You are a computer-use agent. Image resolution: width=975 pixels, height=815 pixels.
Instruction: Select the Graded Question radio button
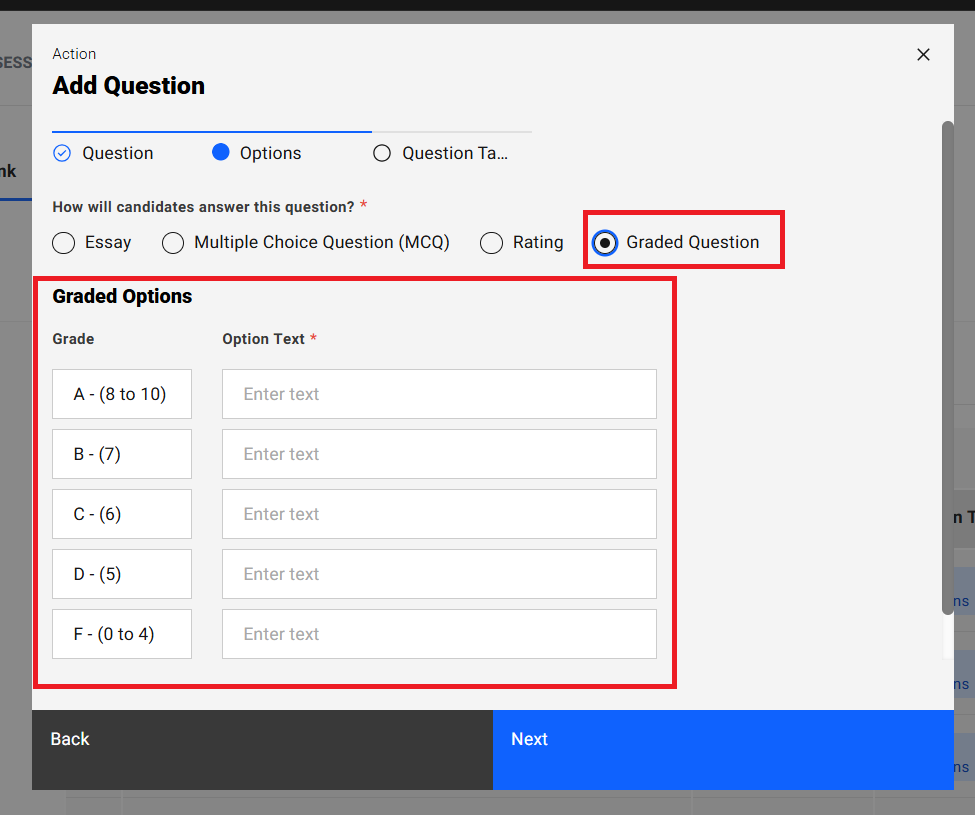point(605,243)
